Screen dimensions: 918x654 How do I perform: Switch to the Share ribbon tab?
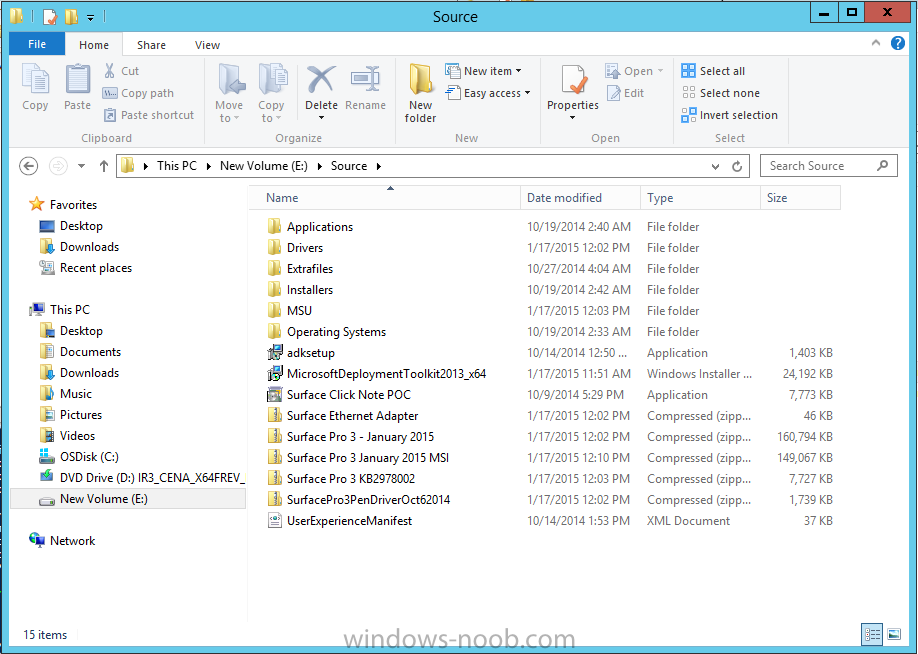pos(151,45)
